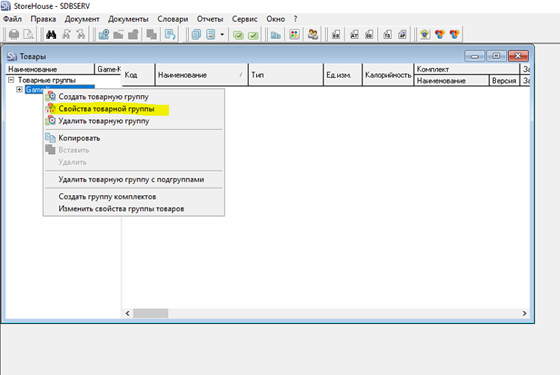Click the document icon with the red line
Viewport: 560px width, 375px height.
click(211, 34)
